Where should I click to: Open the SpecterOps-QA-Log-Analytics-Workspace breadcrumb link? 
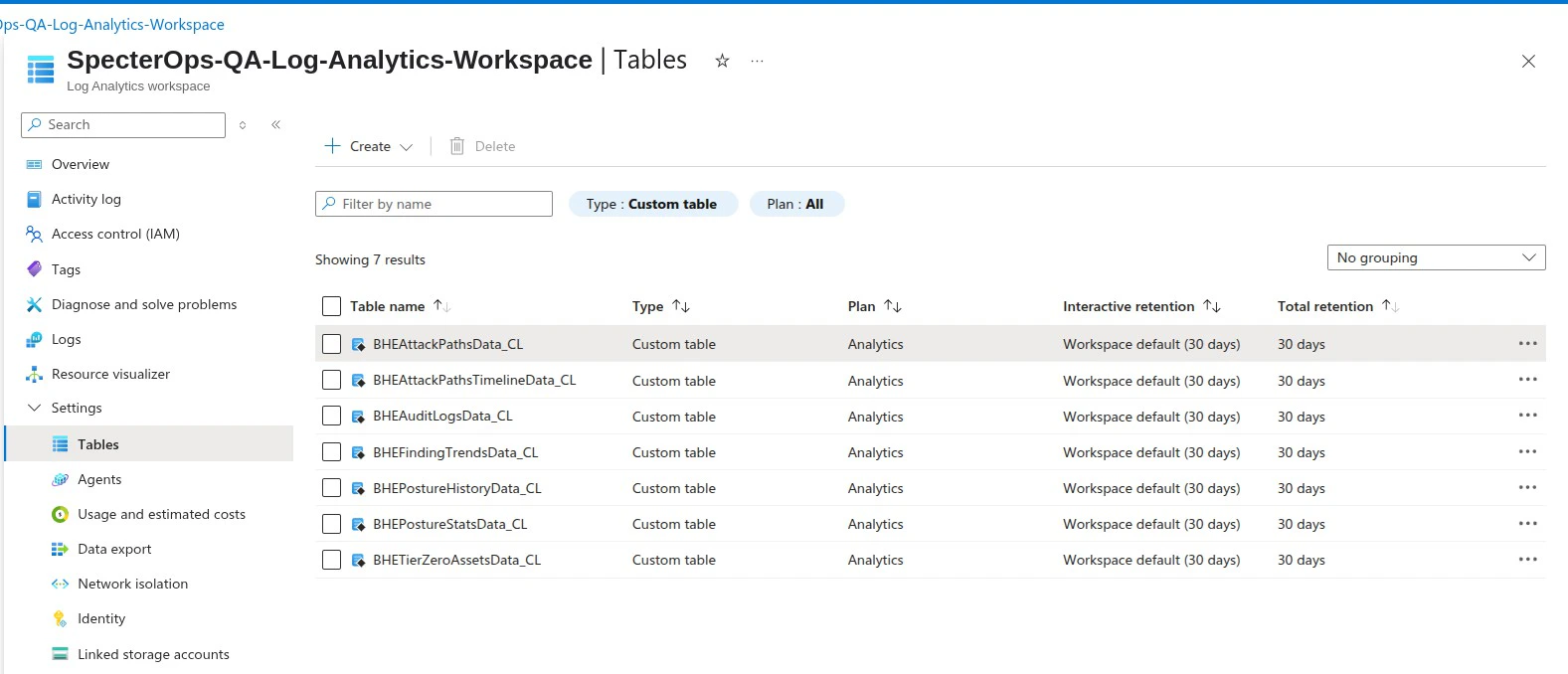click(x=111, y=24)
